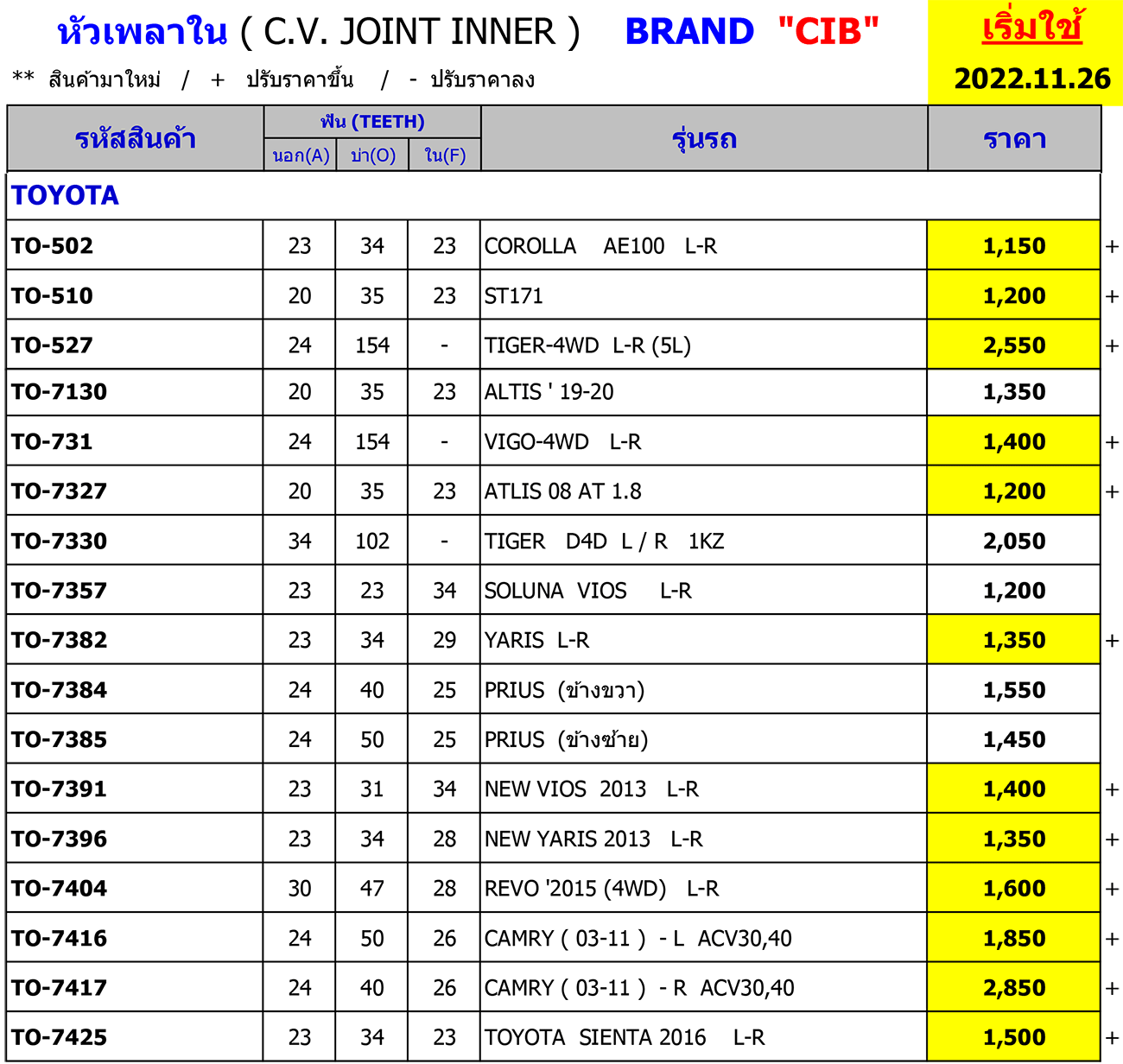Image resolution: width=1123 pixels, height=1064 pixels.
Task: Select product code TO-7357
Action: pos(59,591)
